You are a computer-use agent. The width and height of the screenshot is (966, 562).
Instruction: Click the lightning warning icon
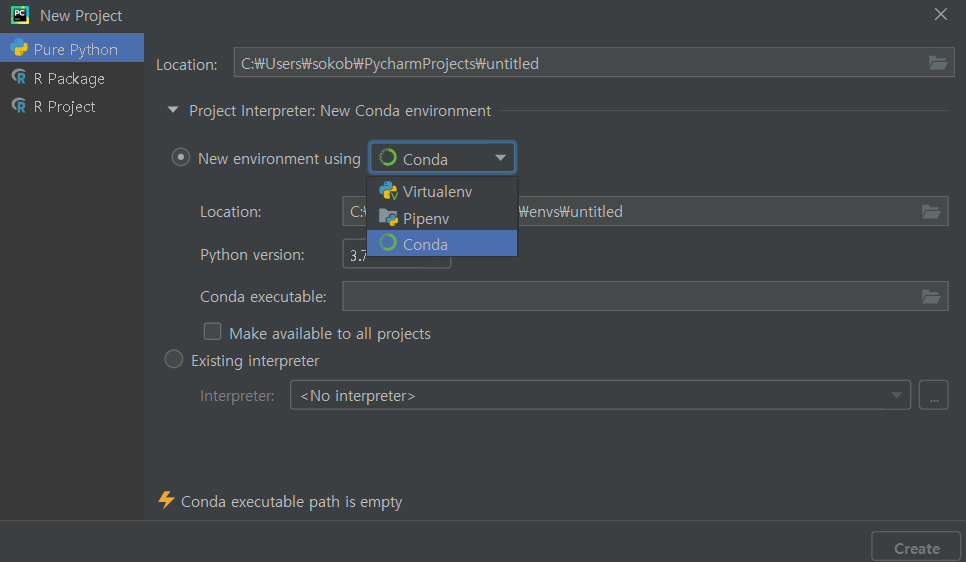tap(166, 500)
